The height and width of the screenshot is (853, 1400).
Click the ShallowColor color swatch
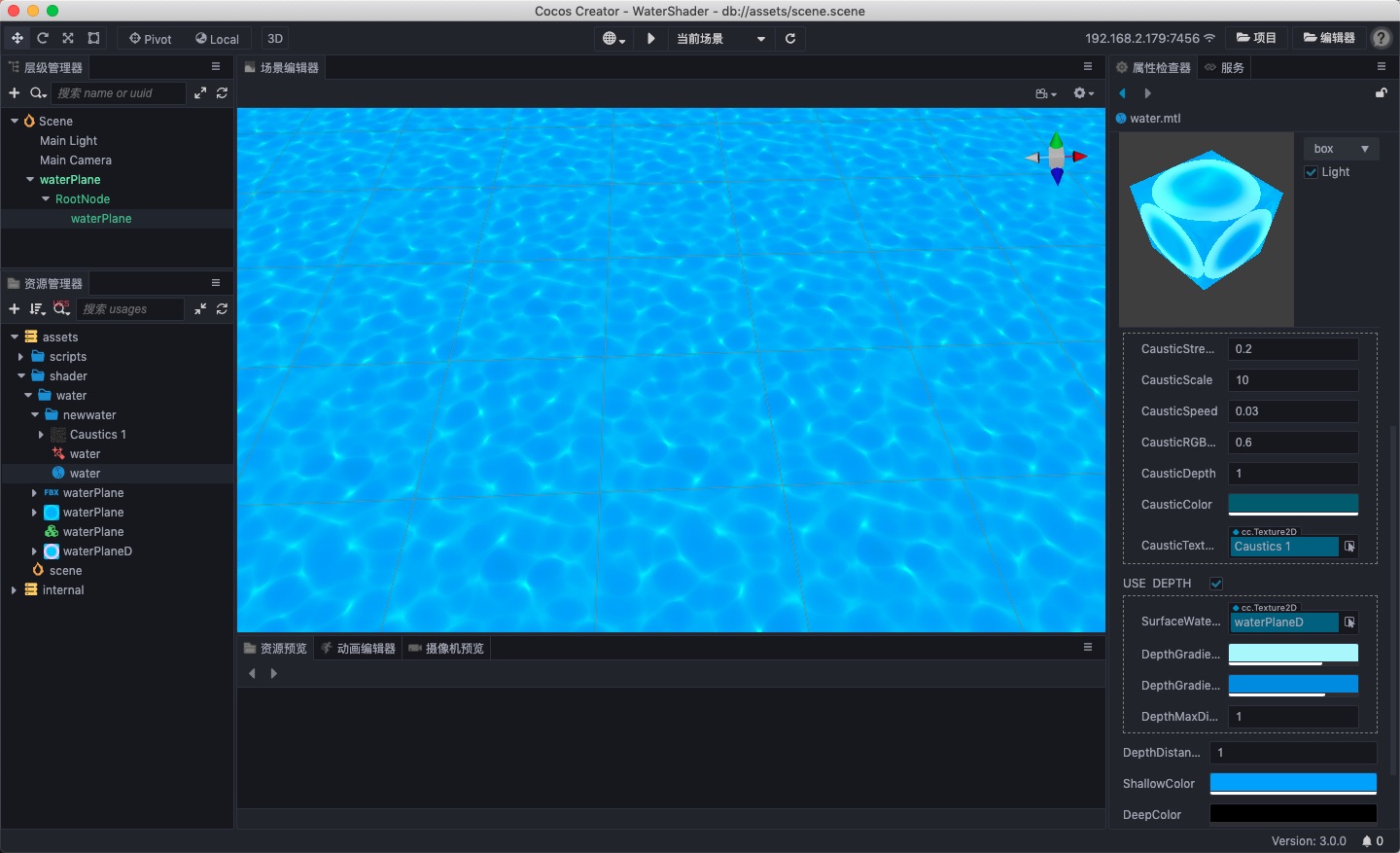tap(1293, 783)
